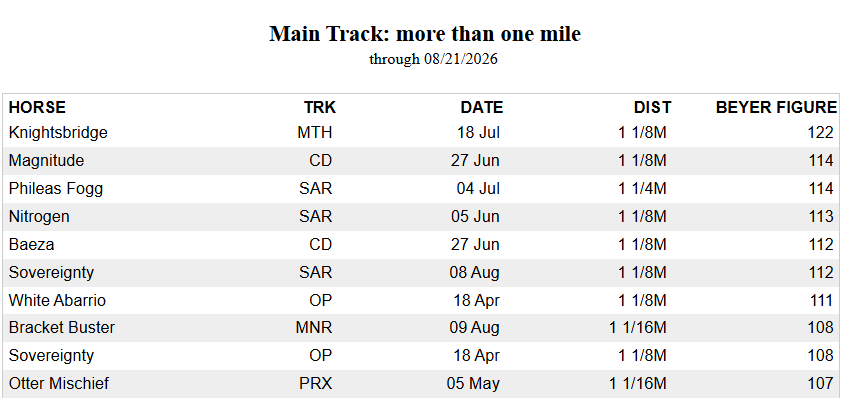Viewport: 848px width, 398px height.
Task: Click the DIST column header
Action: (652, 107)
